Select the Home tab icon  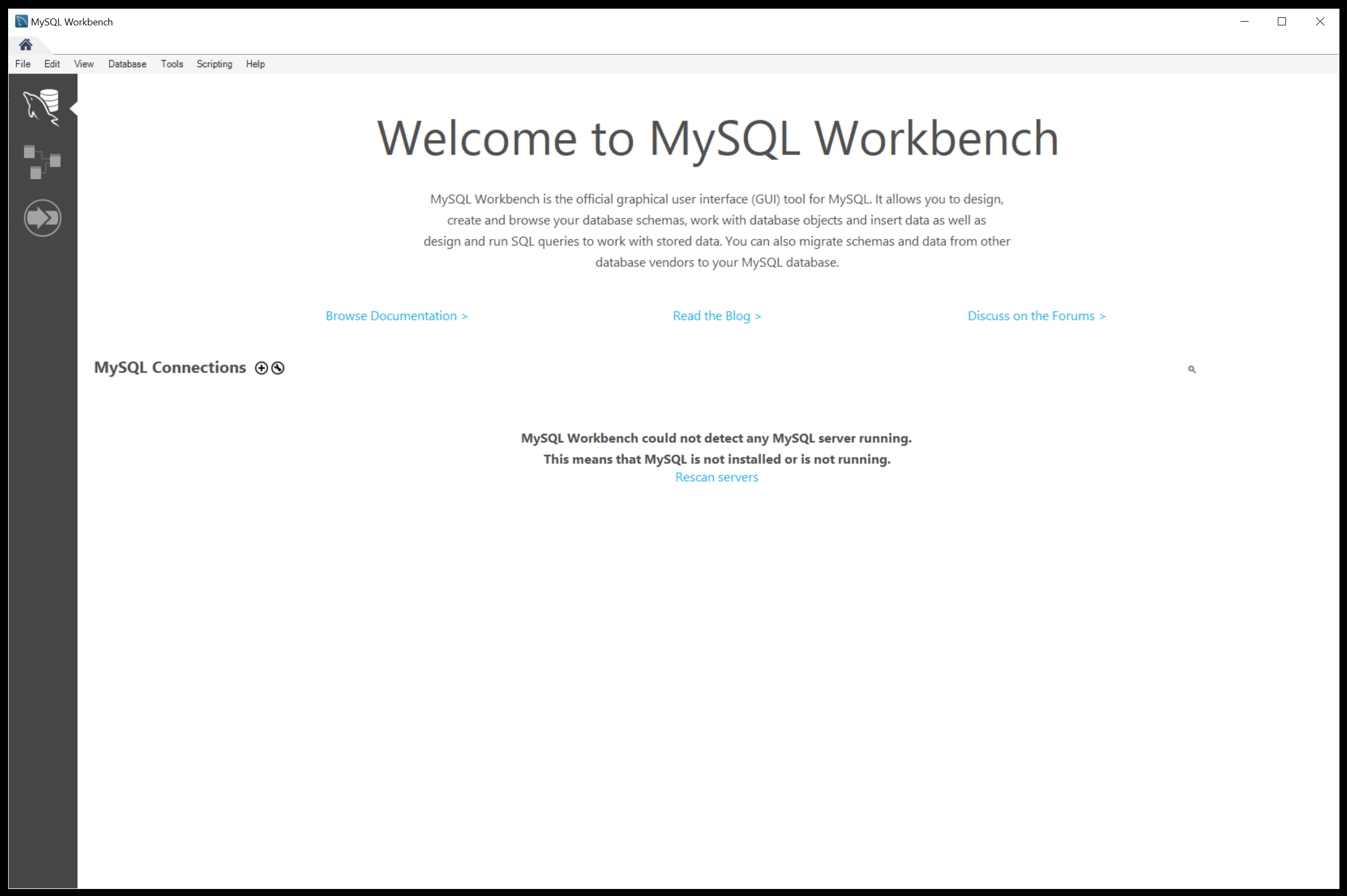tap(25, 44)
